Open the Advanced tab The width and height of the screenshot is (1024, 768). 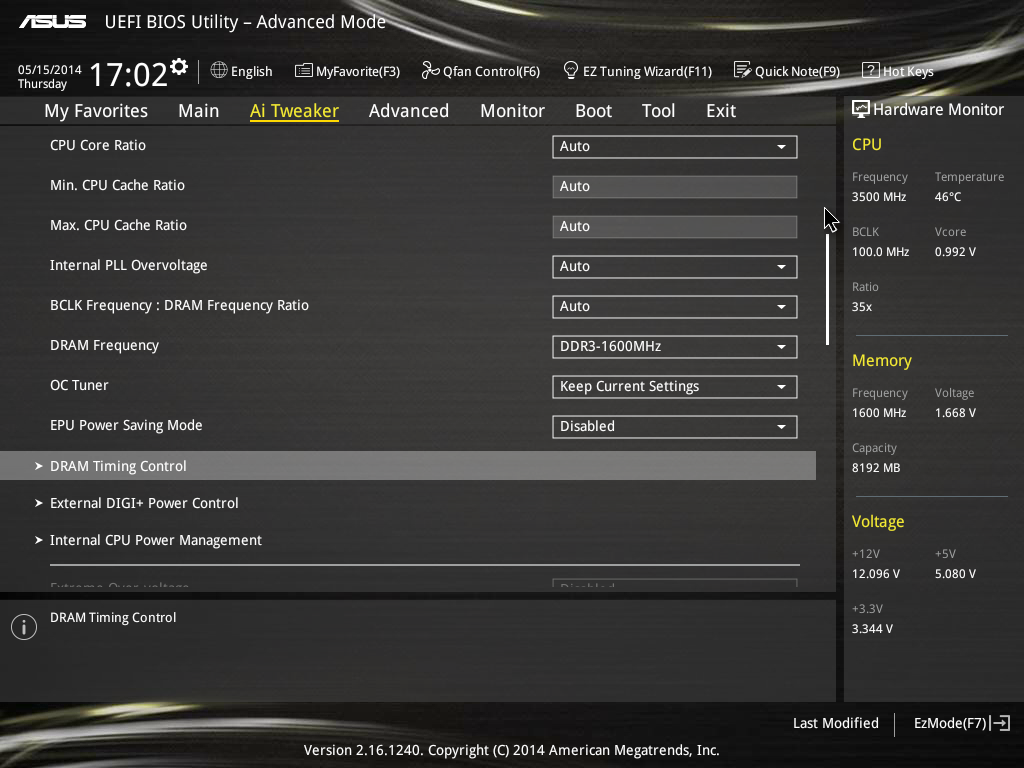click(x=409, y=111)
